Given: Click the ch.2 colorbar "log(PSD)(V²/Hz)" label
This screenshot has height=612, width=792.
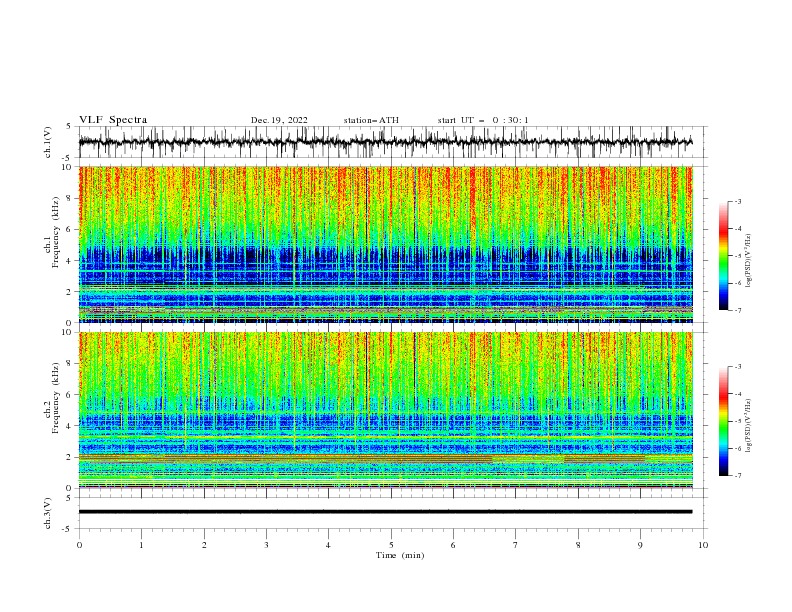Looking at the screenshot, I should pos(748,426).
